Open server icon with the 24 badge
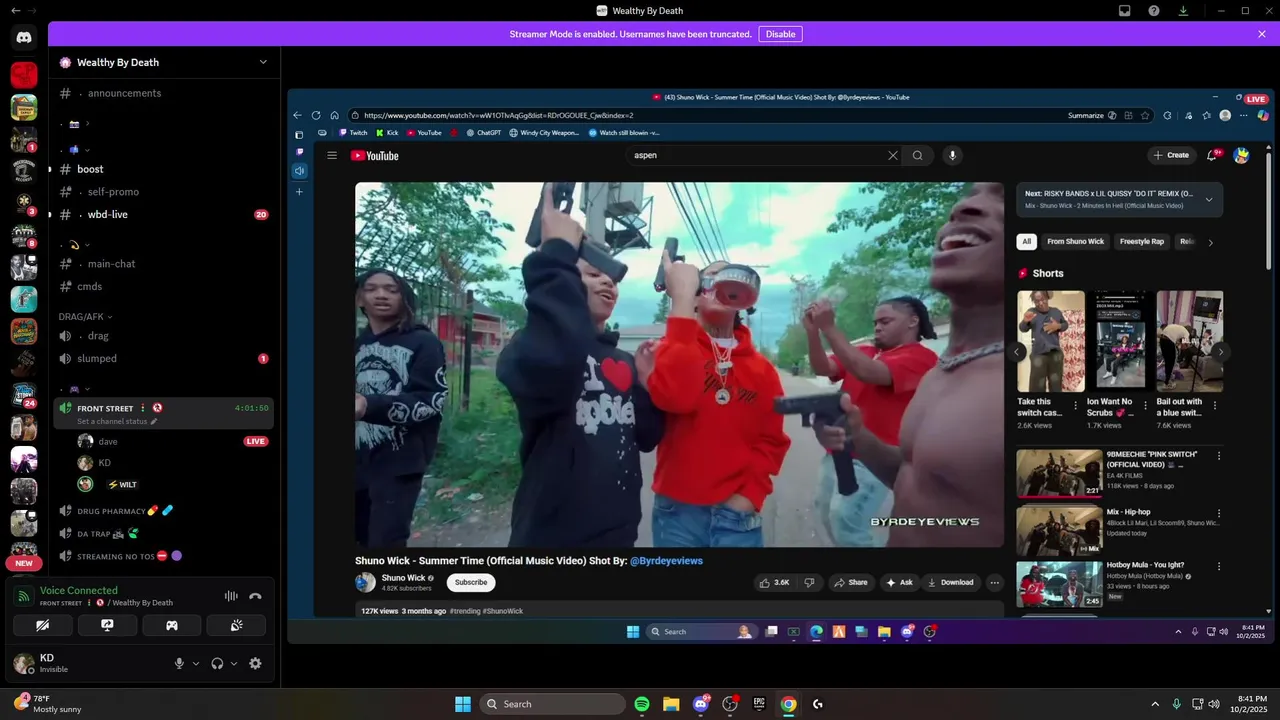This screenshot has width=1280, height=720. [24, 395]
